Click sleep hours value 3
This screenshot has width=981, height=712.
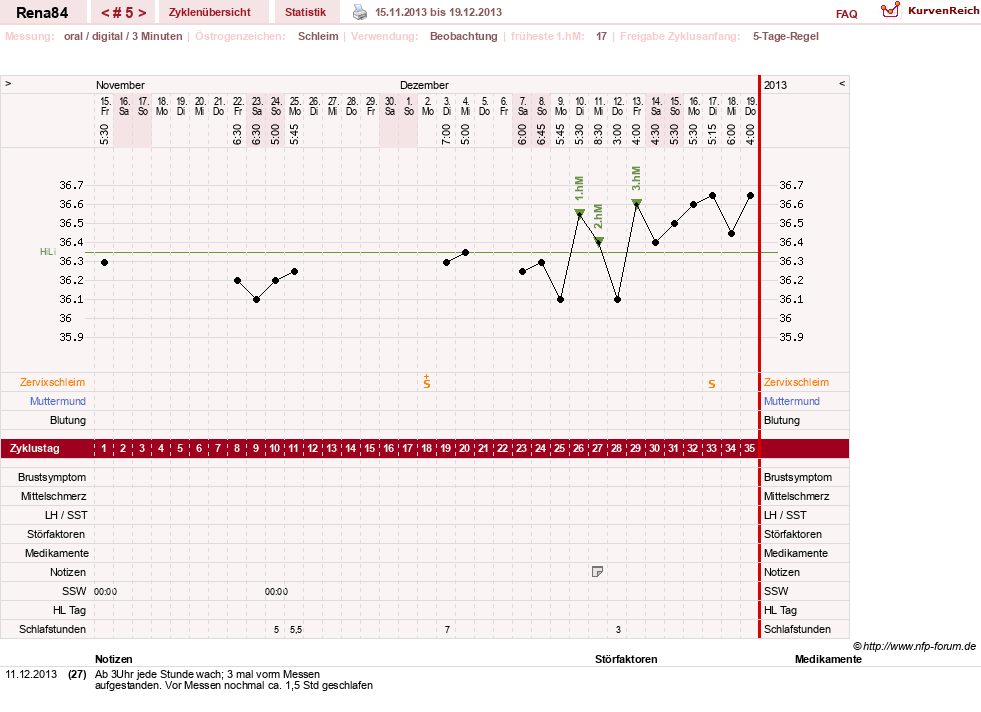(618, 629)
